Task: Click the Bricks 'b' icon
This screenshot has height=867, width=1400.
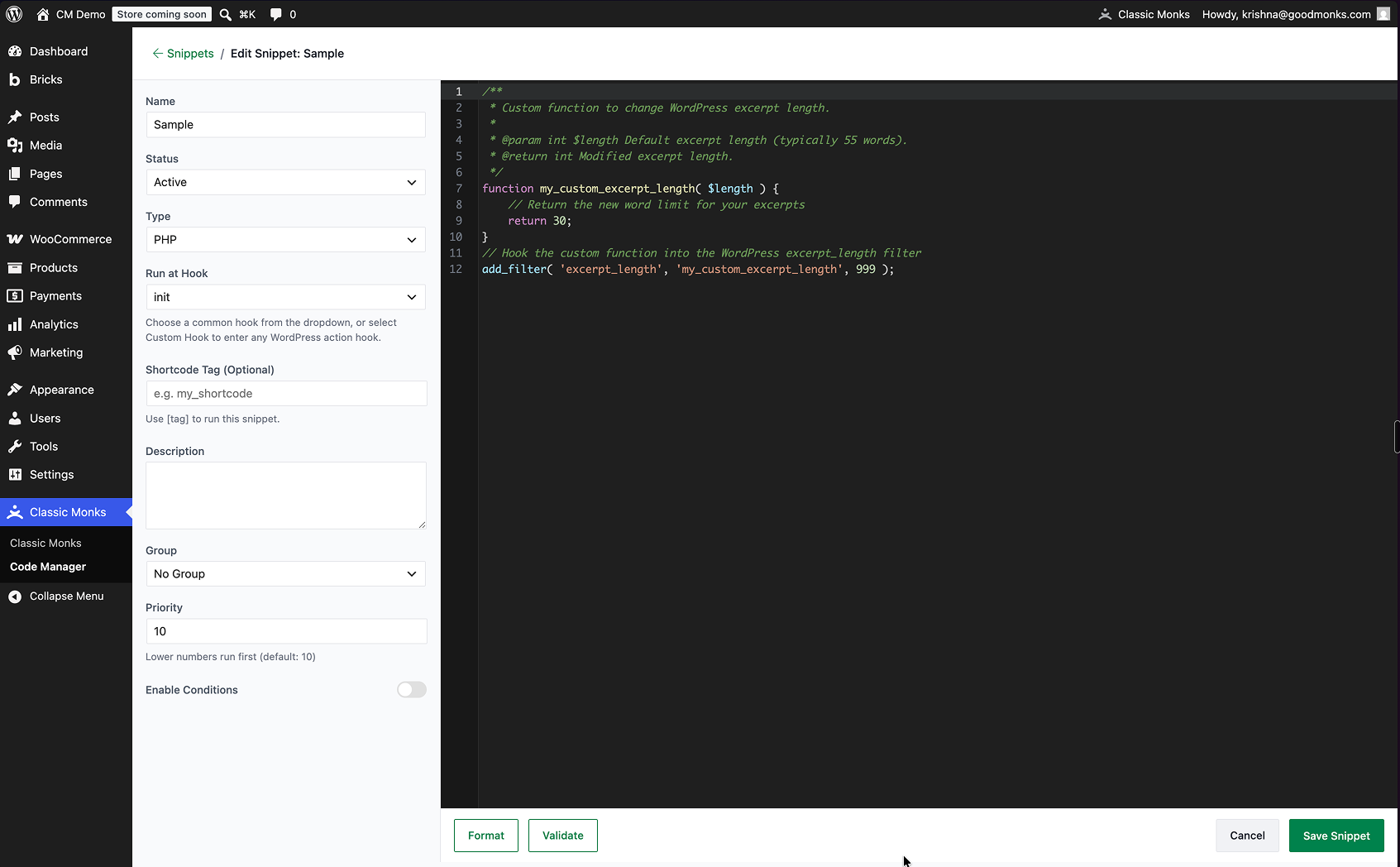Action: coord(15,79)
